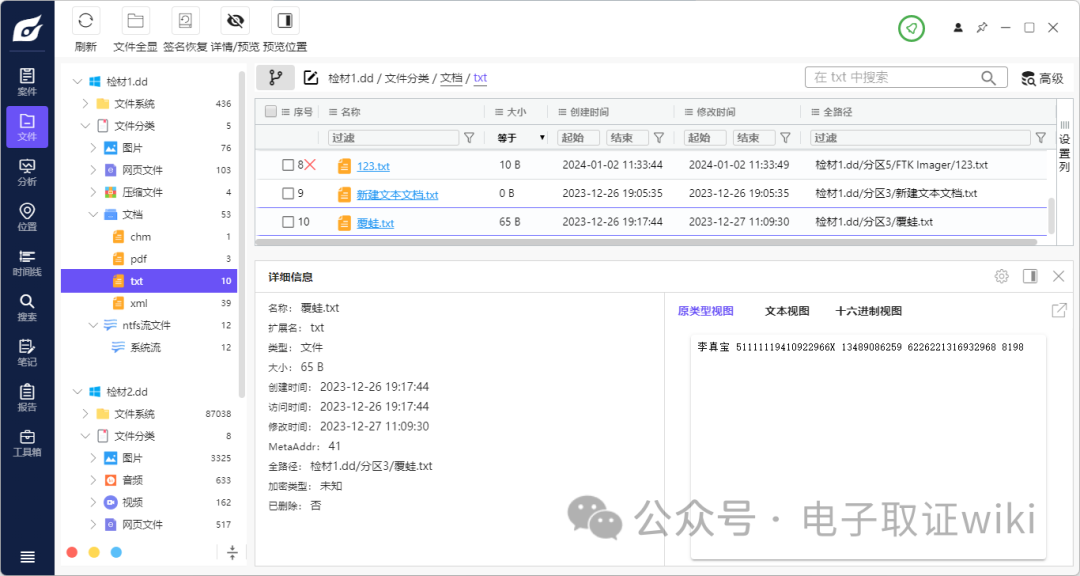Screen dimensions: 1080x576
Task: Click the 全路径 column filter funnel icon
Action: pyautogui.click(x=1041, y=138)
